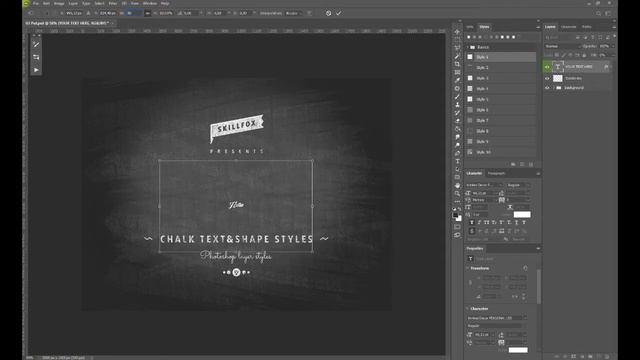Viewport: 640px width, 360px height.
Task: Cancel the transform in the options bar
Action: [328, 13]
